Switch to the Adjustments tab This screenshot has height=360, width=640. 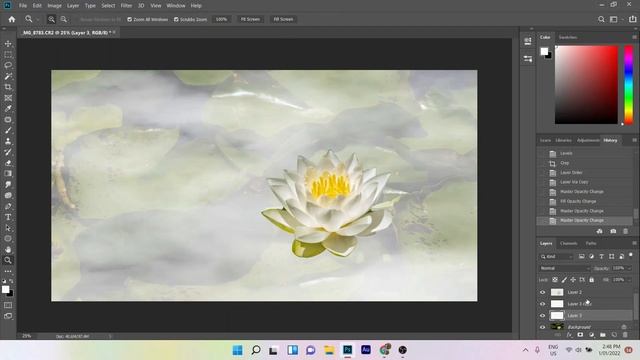tap(588, 140)
